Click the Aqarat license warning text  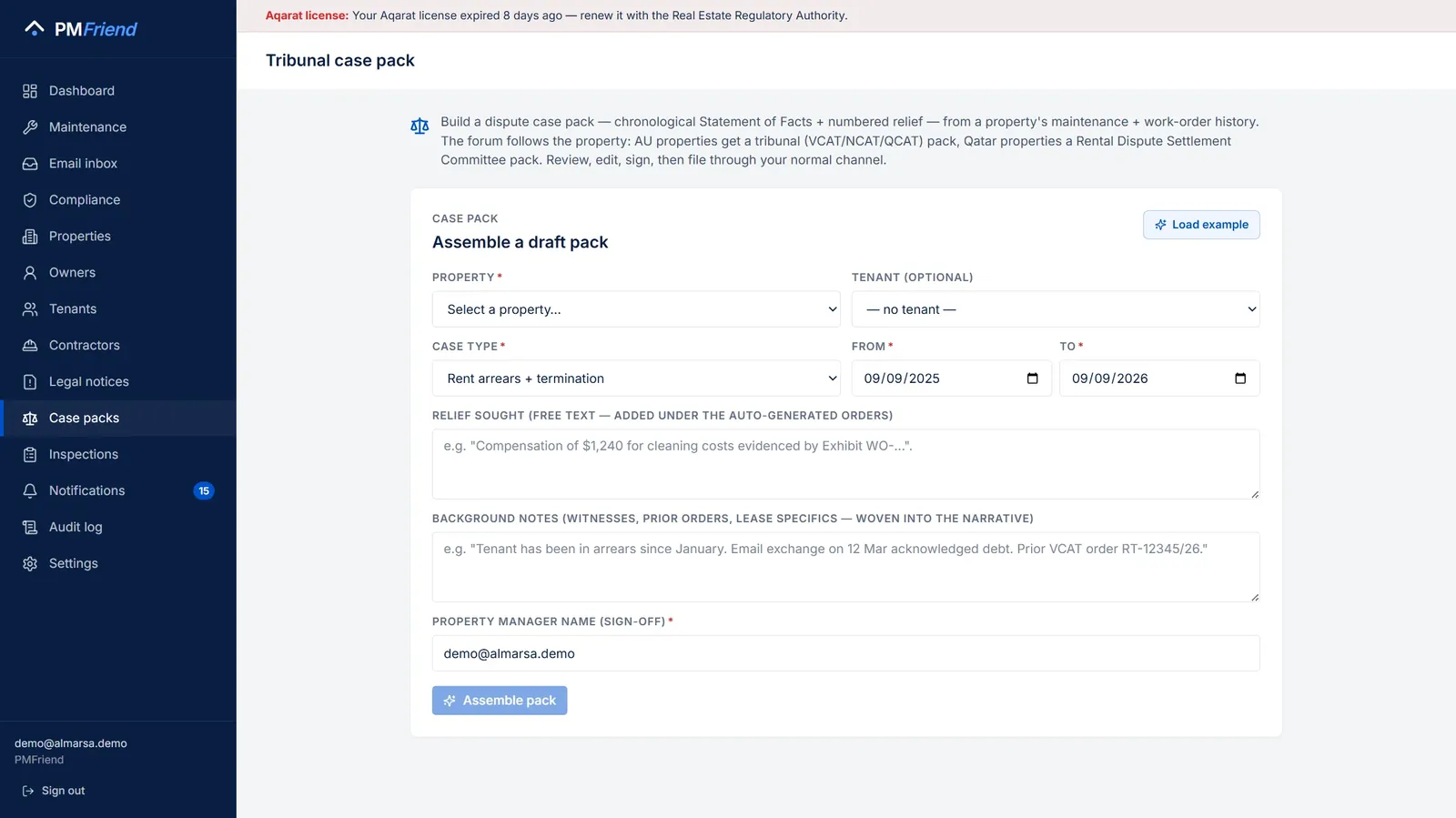click(x=556, y=15)
